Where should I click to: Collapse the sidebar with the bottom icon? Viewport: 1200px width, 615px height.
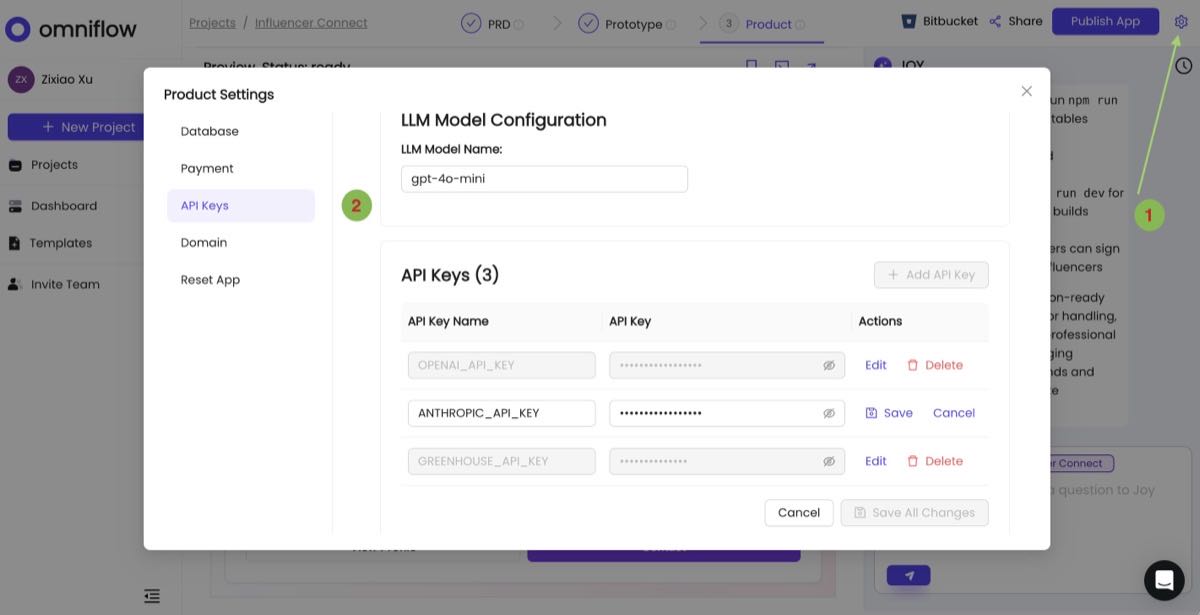point(151,595)
